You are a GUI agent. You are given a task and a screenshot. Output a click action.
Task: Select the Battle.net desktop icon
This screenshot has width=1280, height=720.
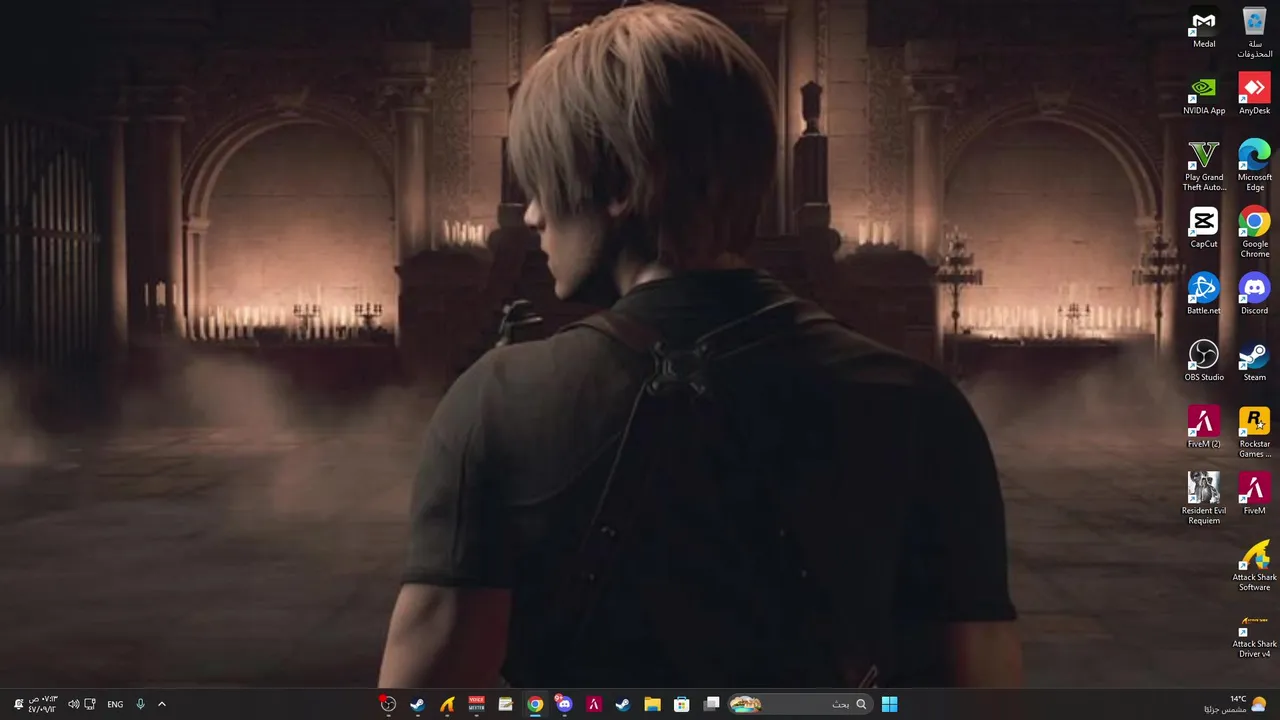[x=1204, y=295]
